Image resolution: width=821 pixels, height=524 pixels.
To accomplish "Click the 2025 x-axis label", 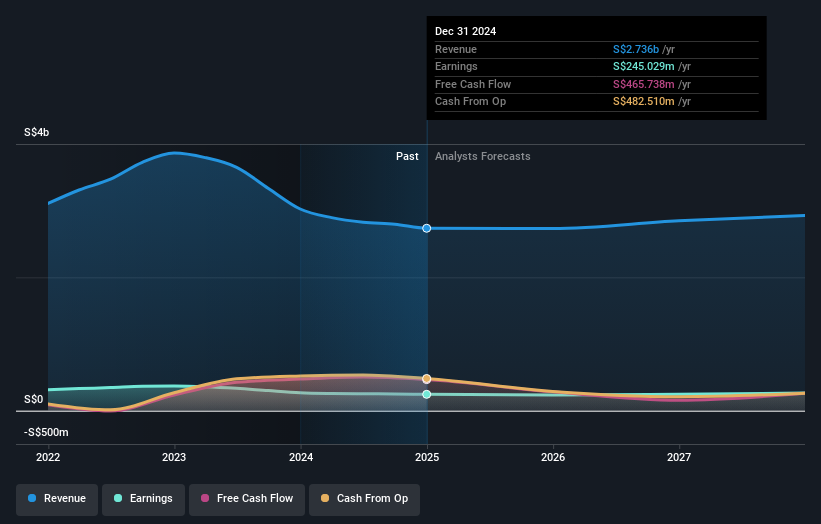I will pyautogui.click(x=427, y=458).
